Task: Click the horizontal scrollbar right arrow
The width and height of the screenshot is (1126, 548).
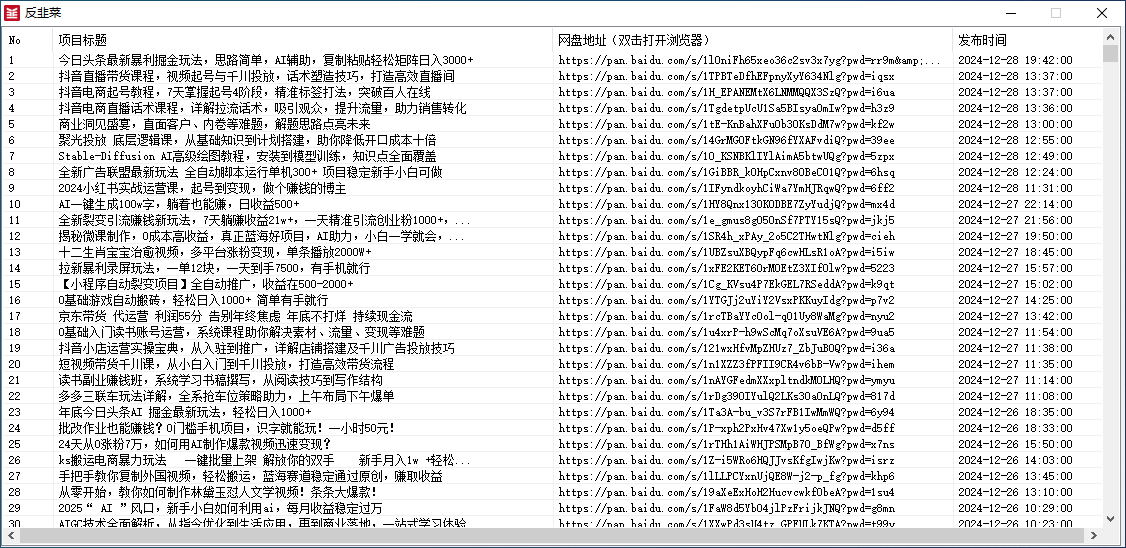Action: [1094, 535]
